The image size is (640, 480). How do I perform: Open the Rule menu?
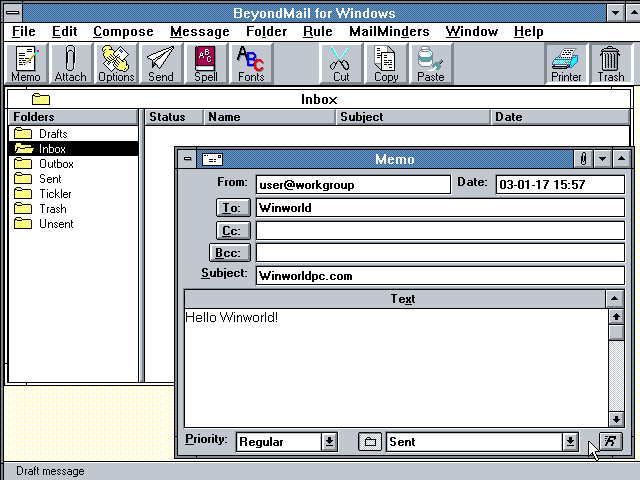(318, 32)
